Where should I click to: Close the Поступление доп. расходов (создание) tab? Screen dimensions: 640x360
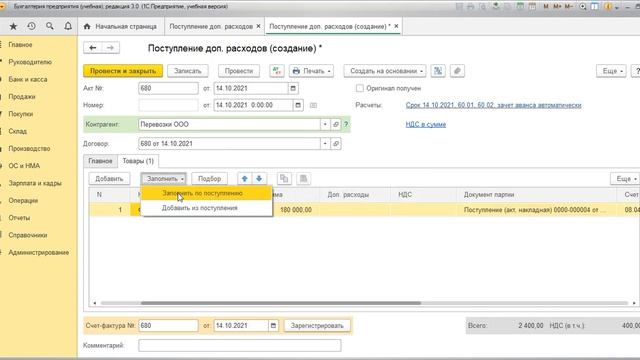pyautogui.click(x=396, y=26)
